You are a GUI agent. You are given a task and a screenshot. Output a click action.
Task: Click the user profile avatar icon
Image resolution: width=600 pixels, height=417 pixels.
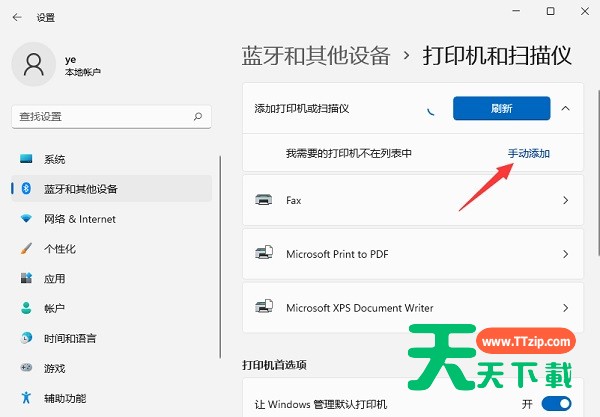[x=34, y=65]
